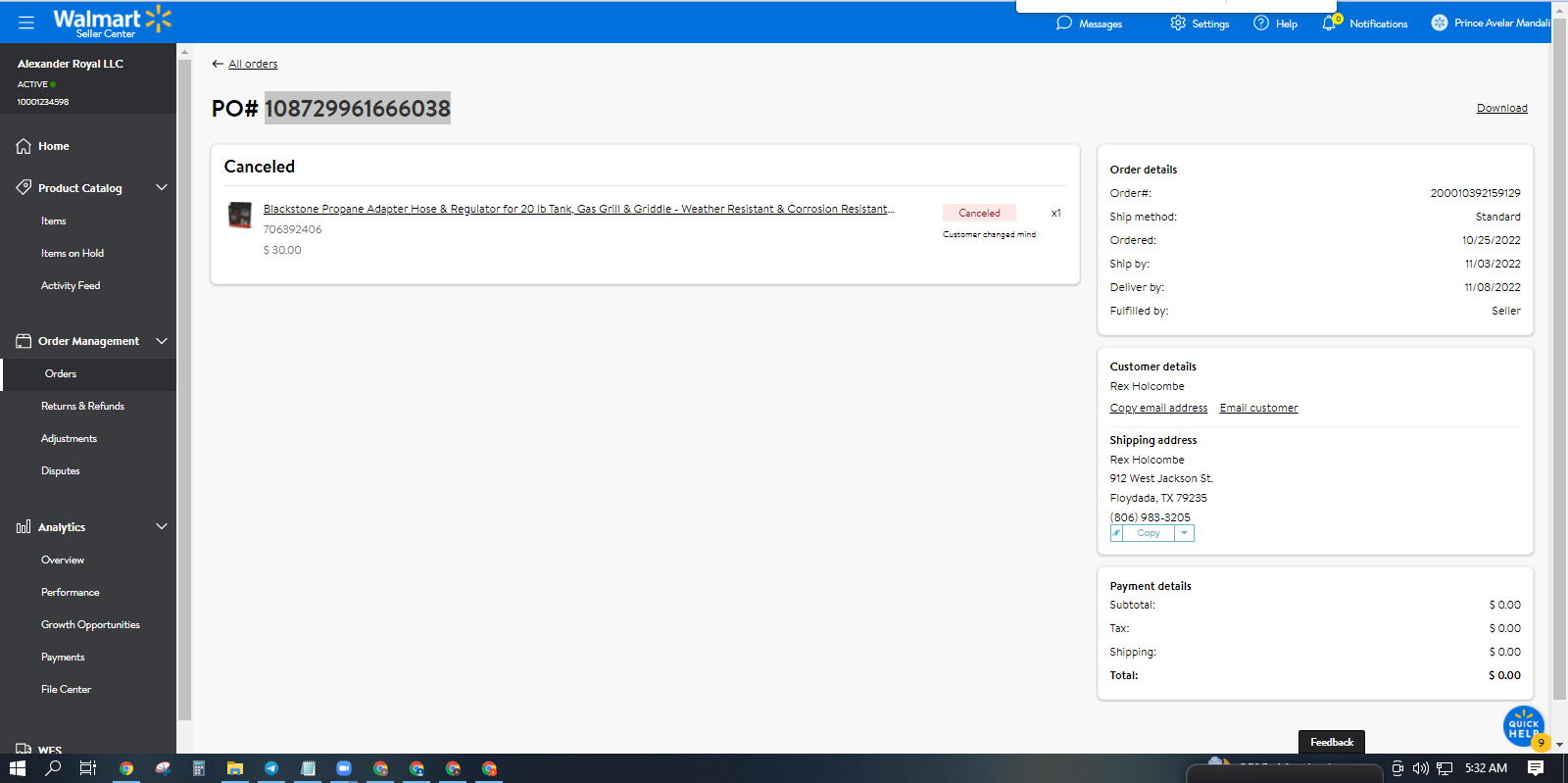Screen dimensions: 1568x783
Task: Click the volume icon in system tray
Action: coord(1421,768)
